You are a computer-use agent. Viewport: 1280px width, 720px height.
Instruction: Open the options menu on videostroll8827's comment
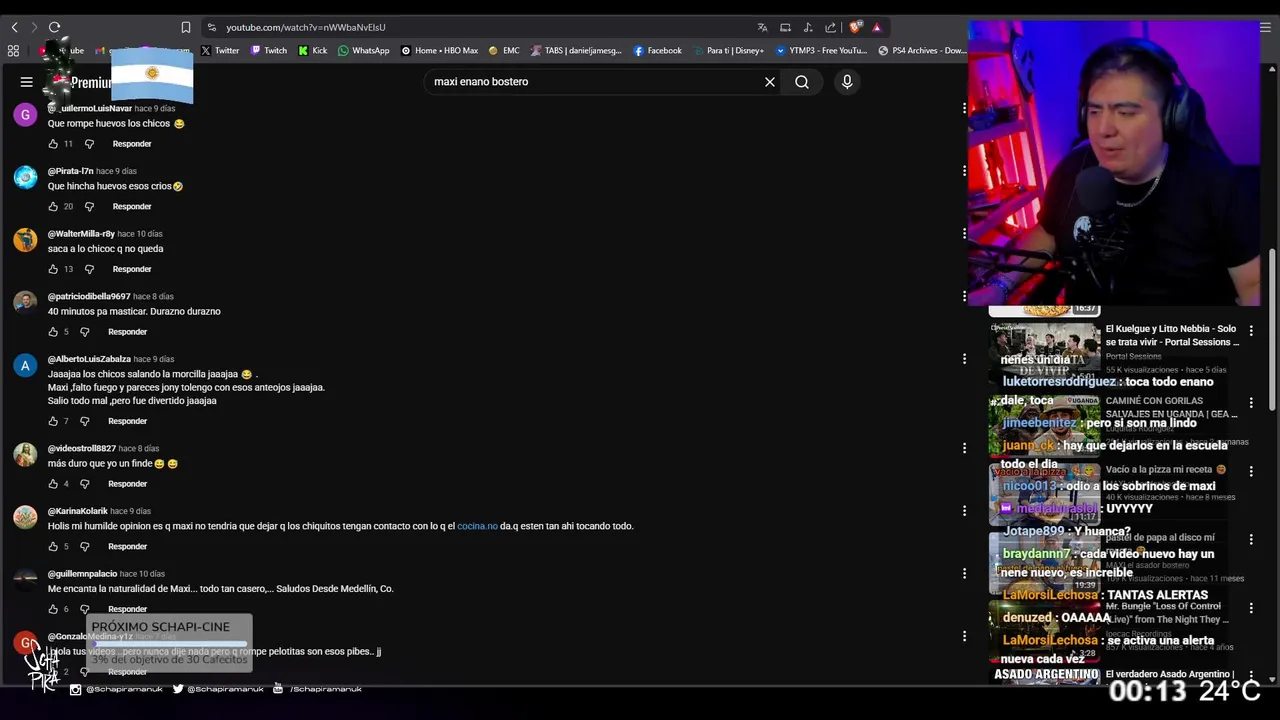click(x=964, y=448)
